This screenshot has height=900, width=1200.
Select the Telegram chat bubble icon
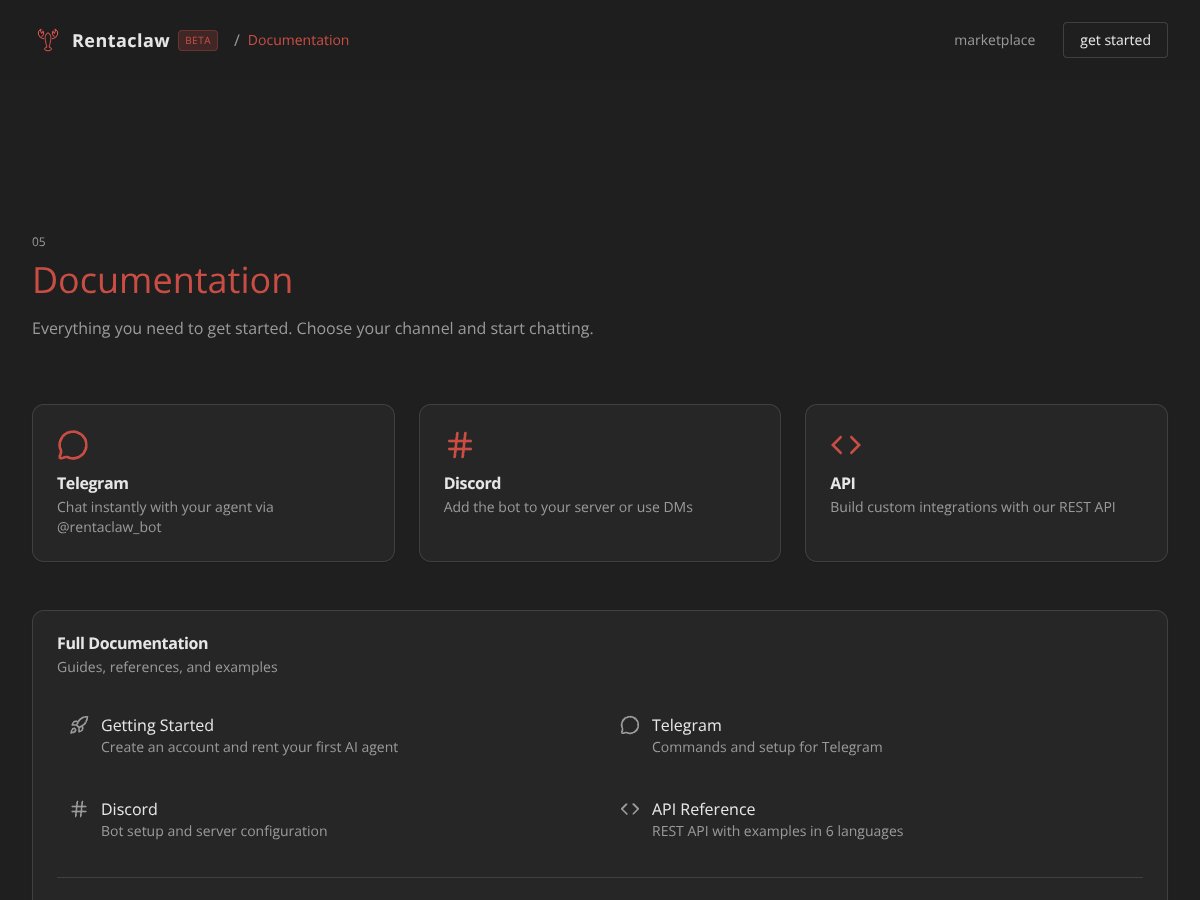click(x=72, y=445)
